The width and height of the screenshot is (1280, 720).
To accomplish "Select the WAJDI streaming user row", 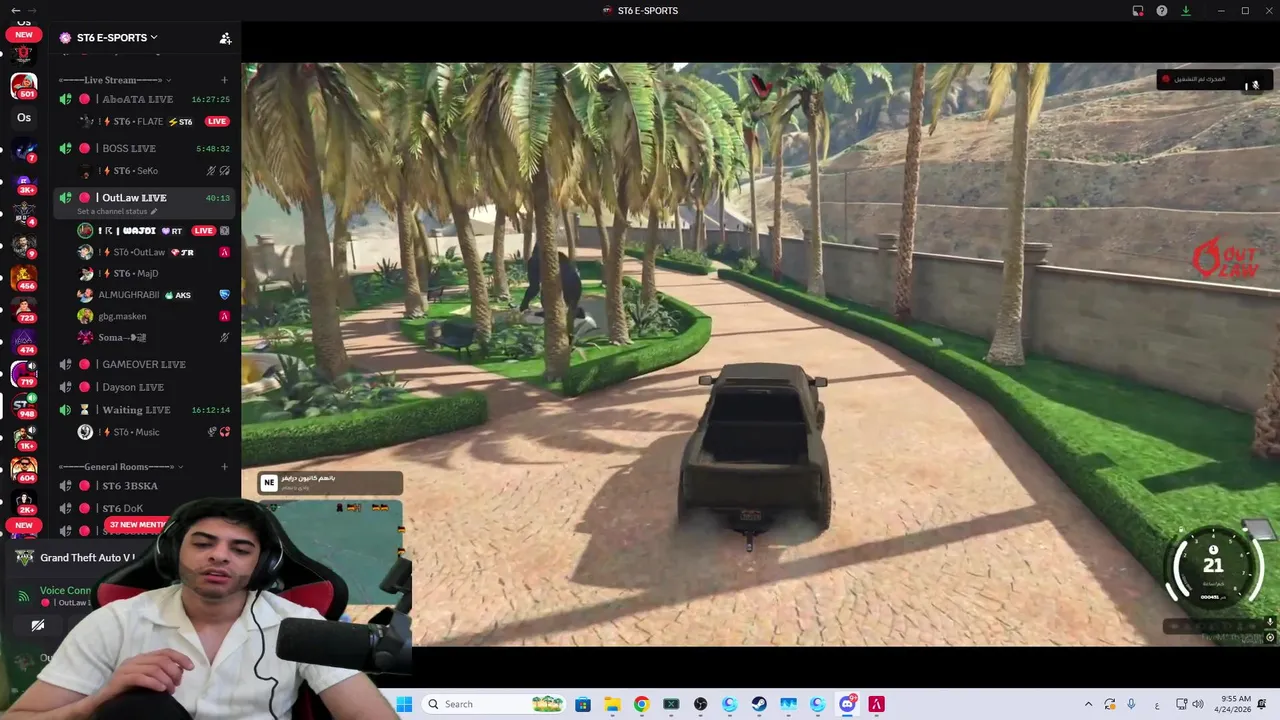I will pos(155,231).
